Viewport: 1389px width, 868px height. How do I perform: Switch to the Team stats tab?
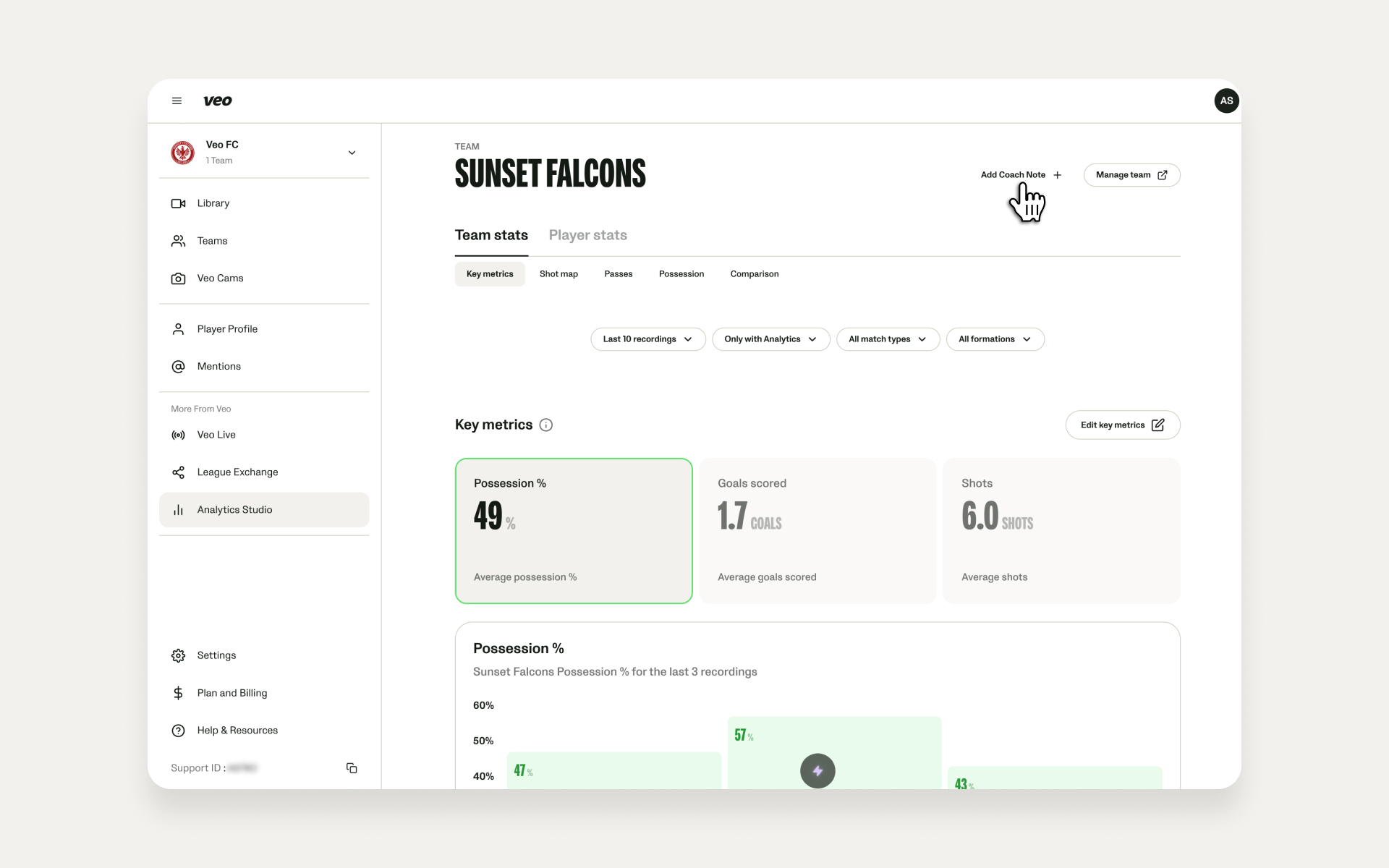[491, 236]
